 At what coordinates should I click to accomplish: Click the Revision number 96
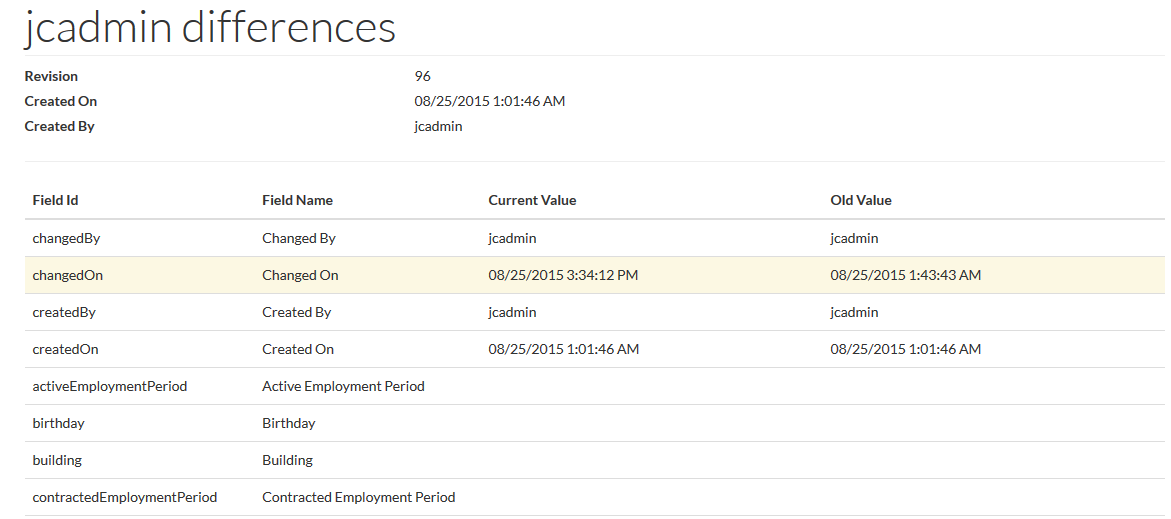(x=423, y=76)
